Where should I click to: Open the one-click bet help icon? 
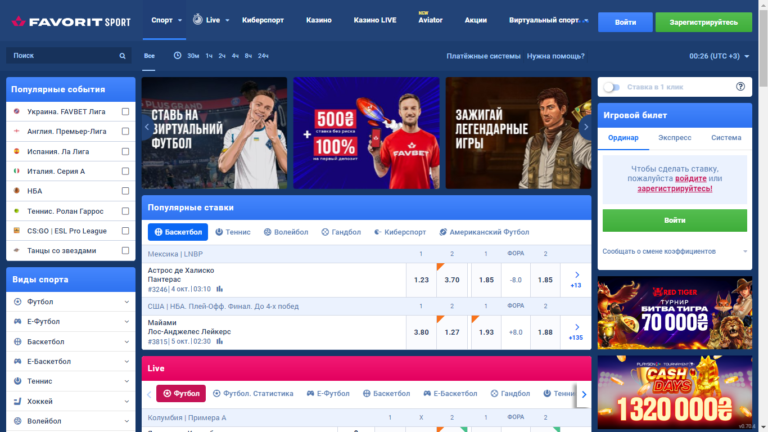pos(740,87)
